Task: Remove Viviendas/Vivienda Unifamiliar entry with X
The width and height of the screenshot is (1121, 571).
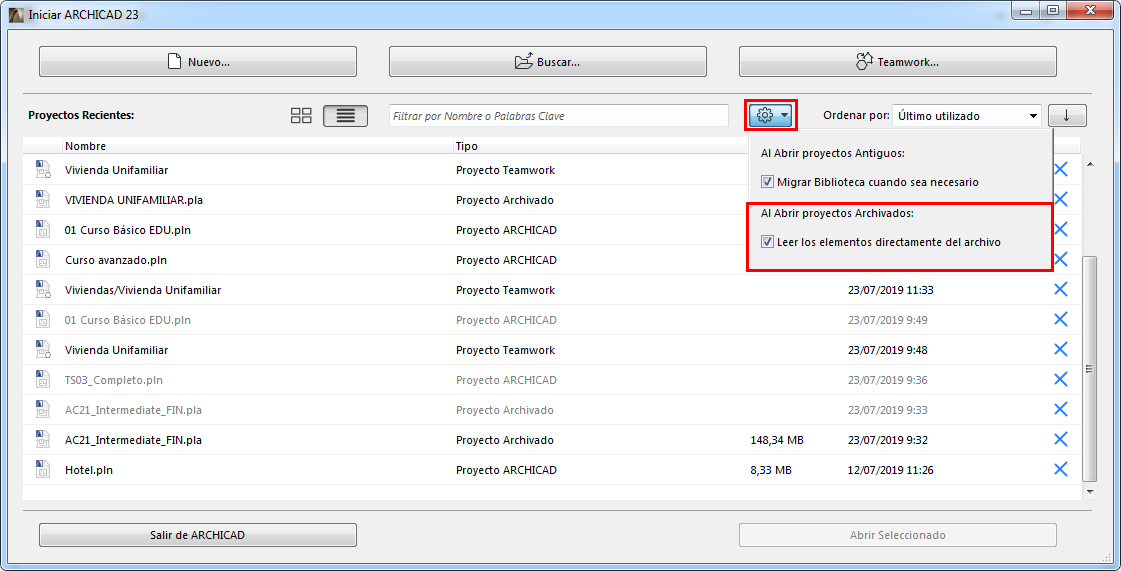Action: pos(1061,289)
